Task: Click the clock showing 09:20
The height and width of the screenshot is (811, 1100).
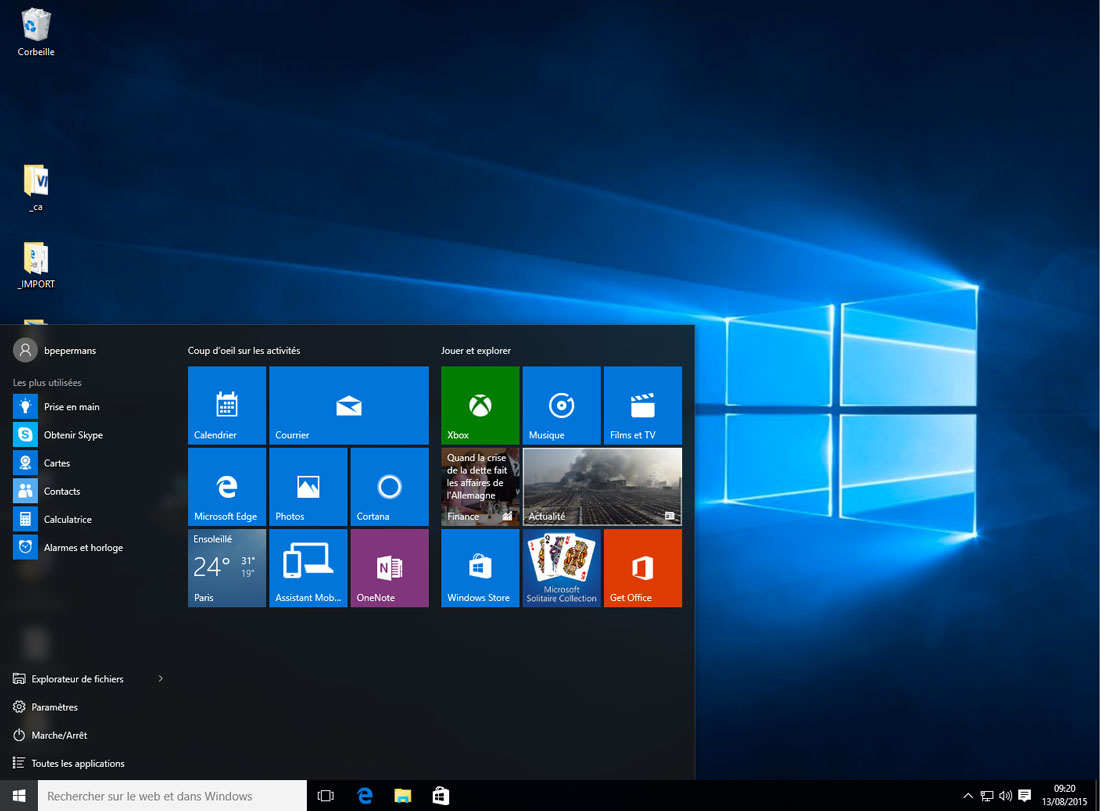Action: [x=1064, y=796]
